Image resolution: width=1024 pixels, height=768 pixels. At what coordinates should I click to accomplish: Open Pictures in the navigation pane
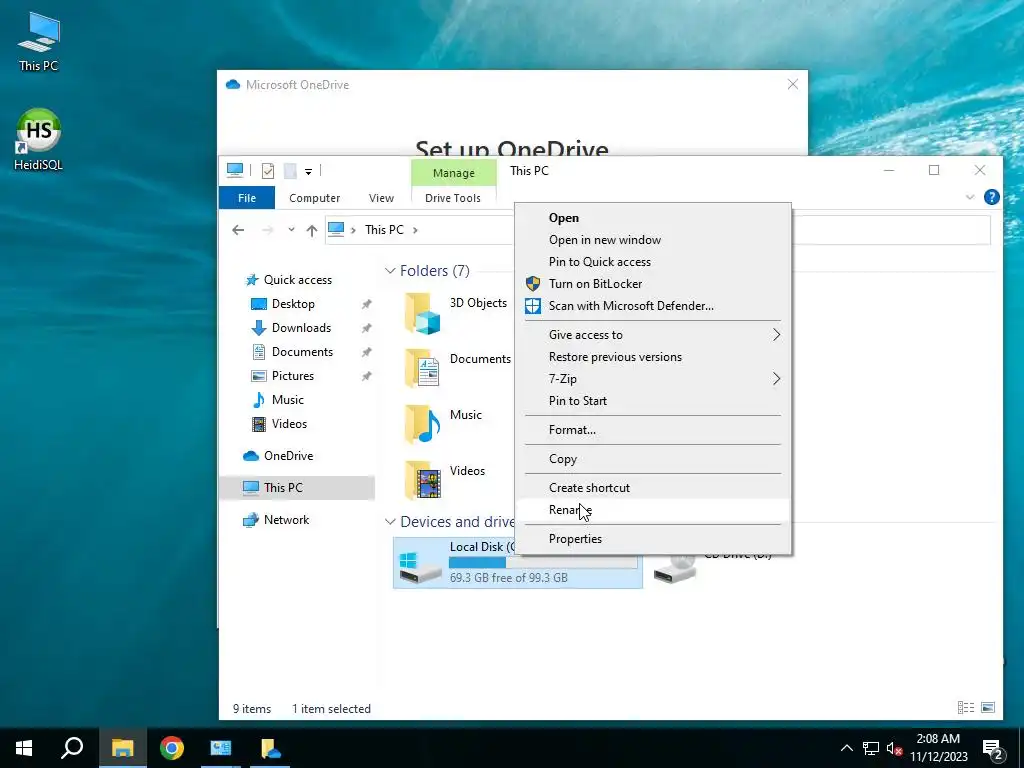point(293,376)
